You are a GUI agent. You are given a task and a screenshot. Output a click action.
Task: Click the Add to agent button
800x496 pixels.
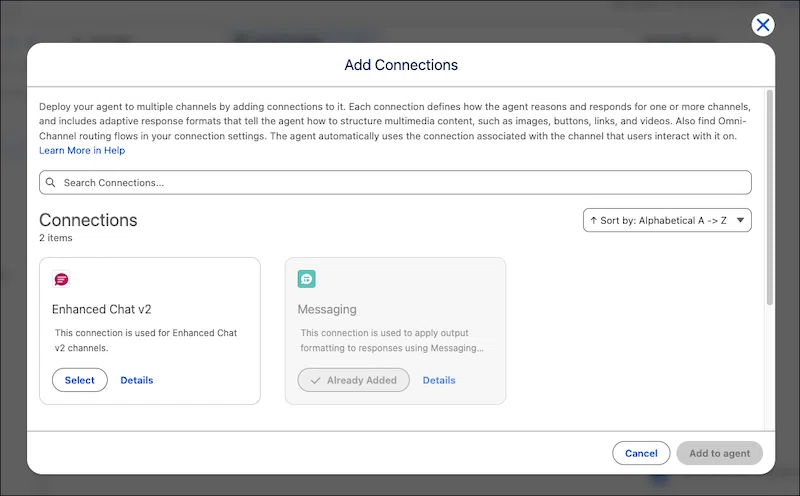[x=719, y=453]
